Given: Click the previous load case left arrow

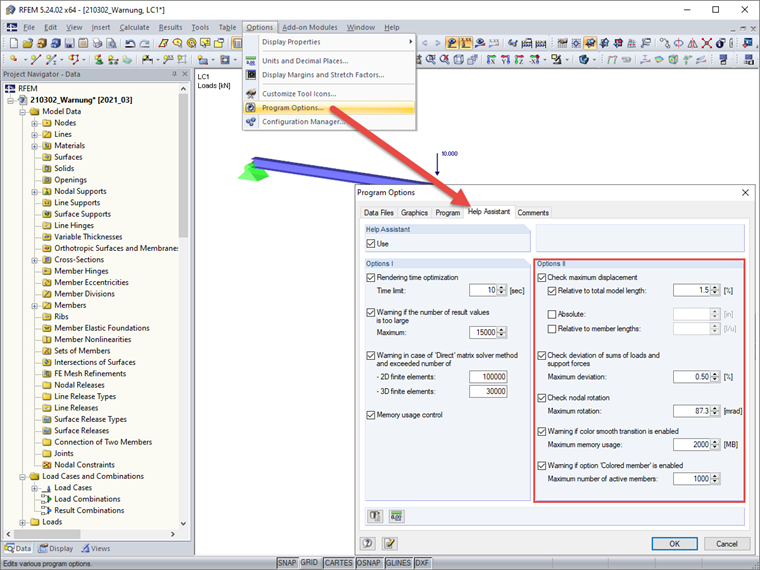Looking at the screenshot, I should [425, 44].
